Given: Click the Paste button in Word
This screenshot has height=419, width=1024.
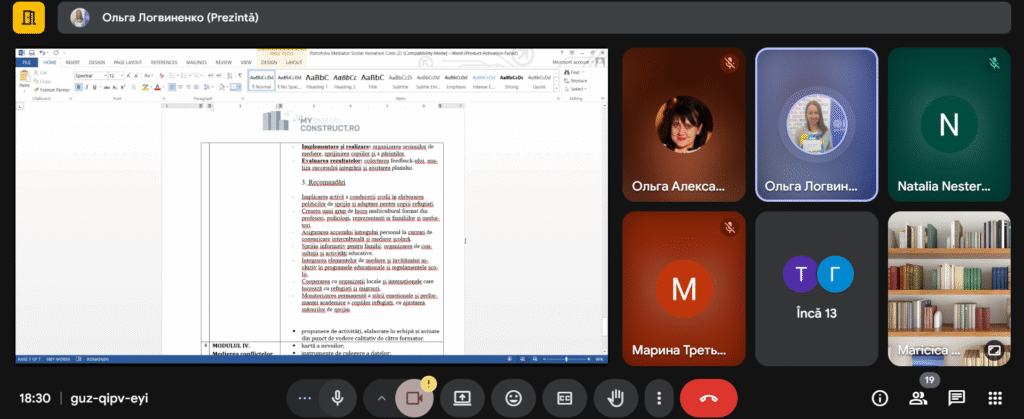Looking at the screenshot, I should (24, 80).
